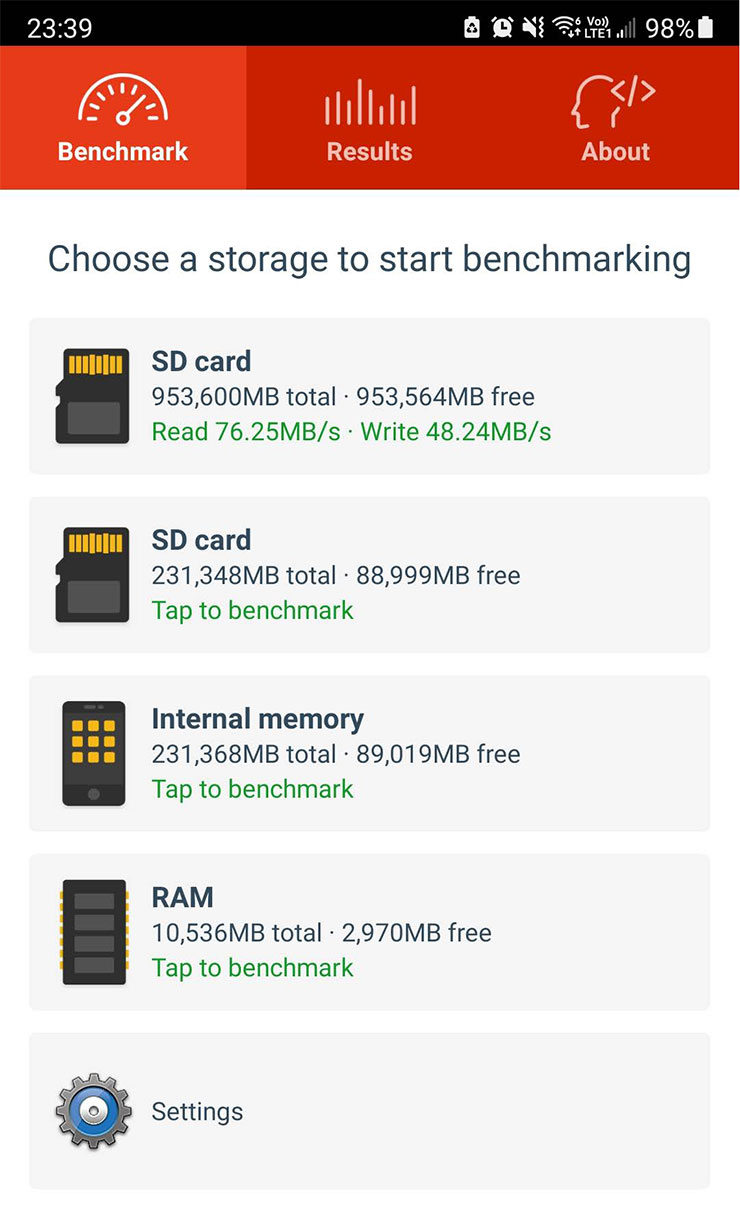Open the Settings label
The image size is (740, 1227).
click(x=197, y=1112)
